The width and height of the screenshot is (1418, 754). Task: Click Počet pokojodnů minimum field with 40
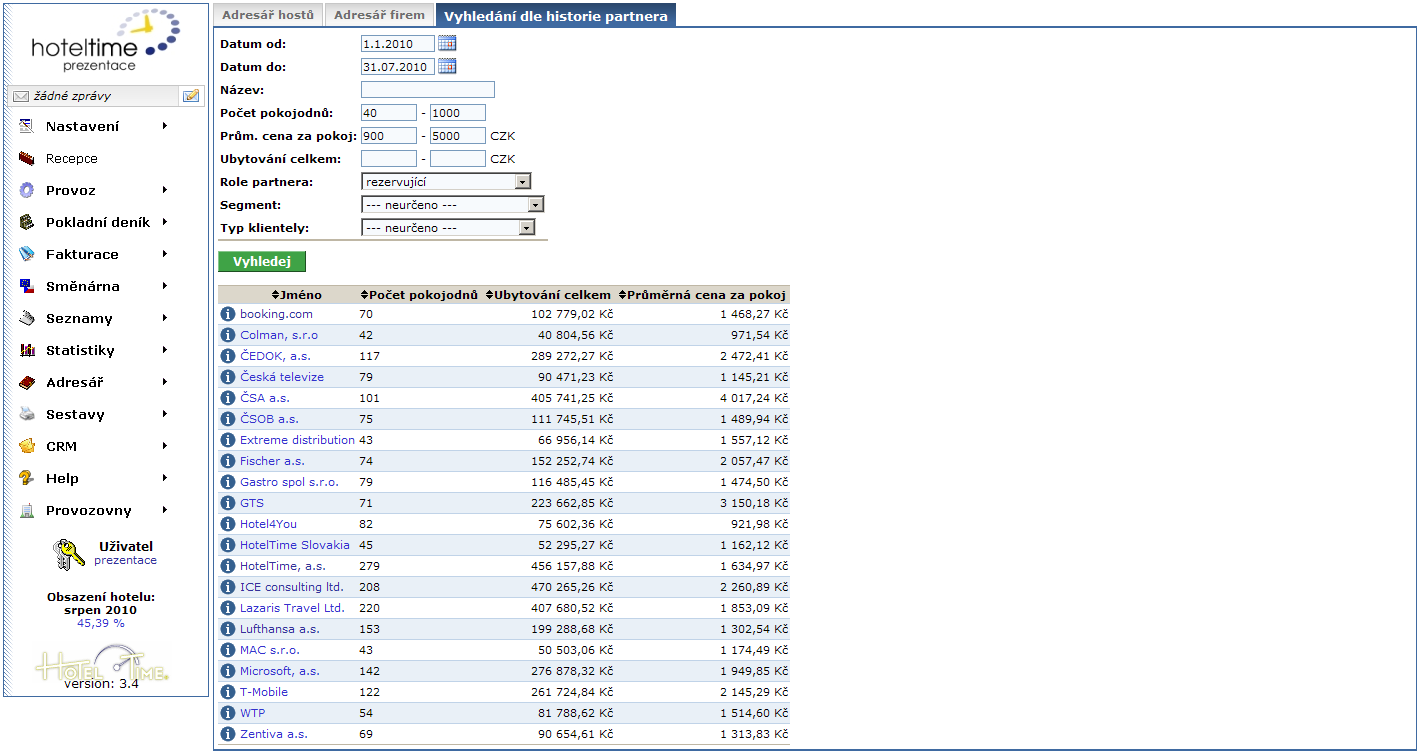pos(389,113)
